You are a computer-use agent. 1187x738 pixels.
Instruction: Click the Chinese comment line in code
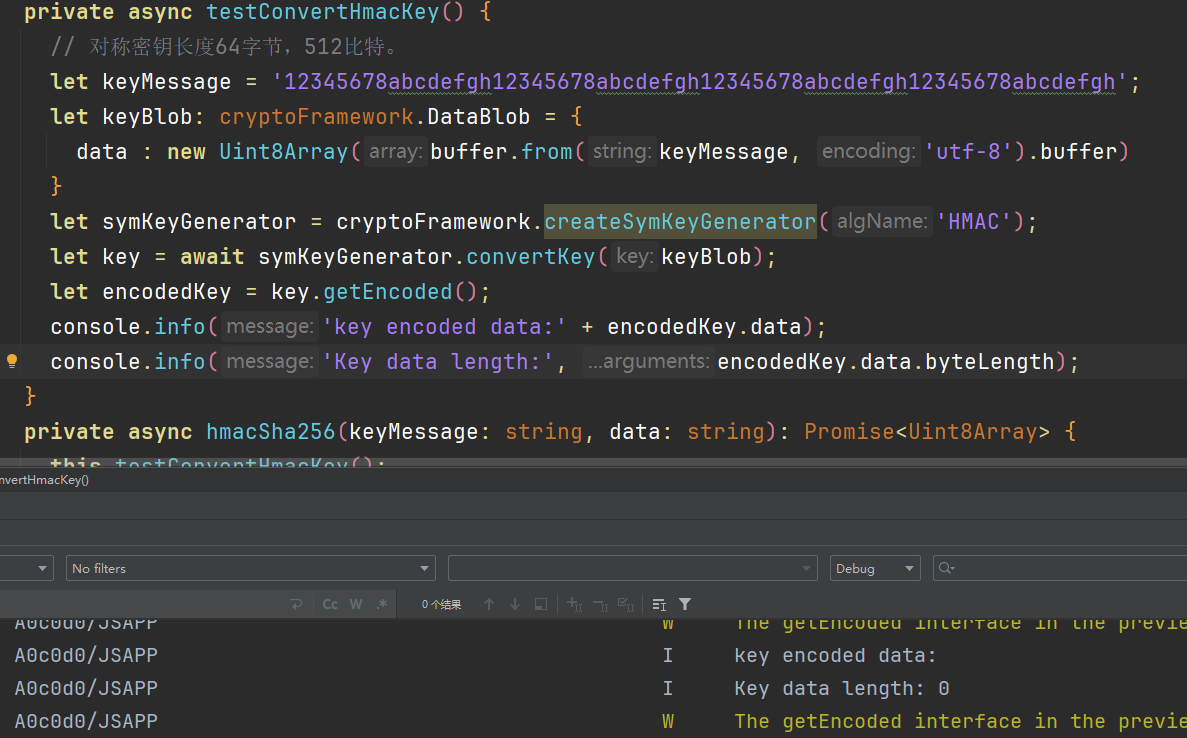pos(226,47)
